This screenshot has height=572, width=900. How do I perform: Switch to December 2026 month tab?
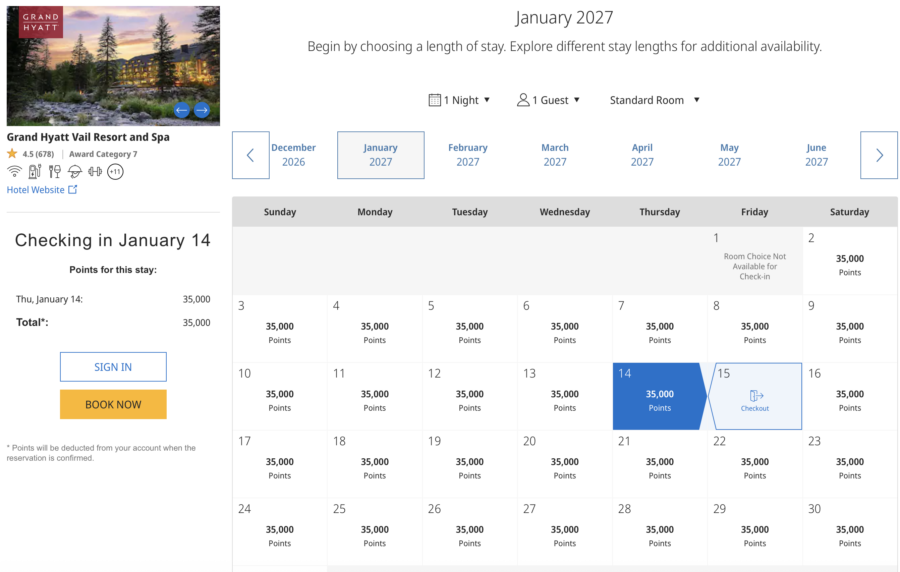[293, 155]
